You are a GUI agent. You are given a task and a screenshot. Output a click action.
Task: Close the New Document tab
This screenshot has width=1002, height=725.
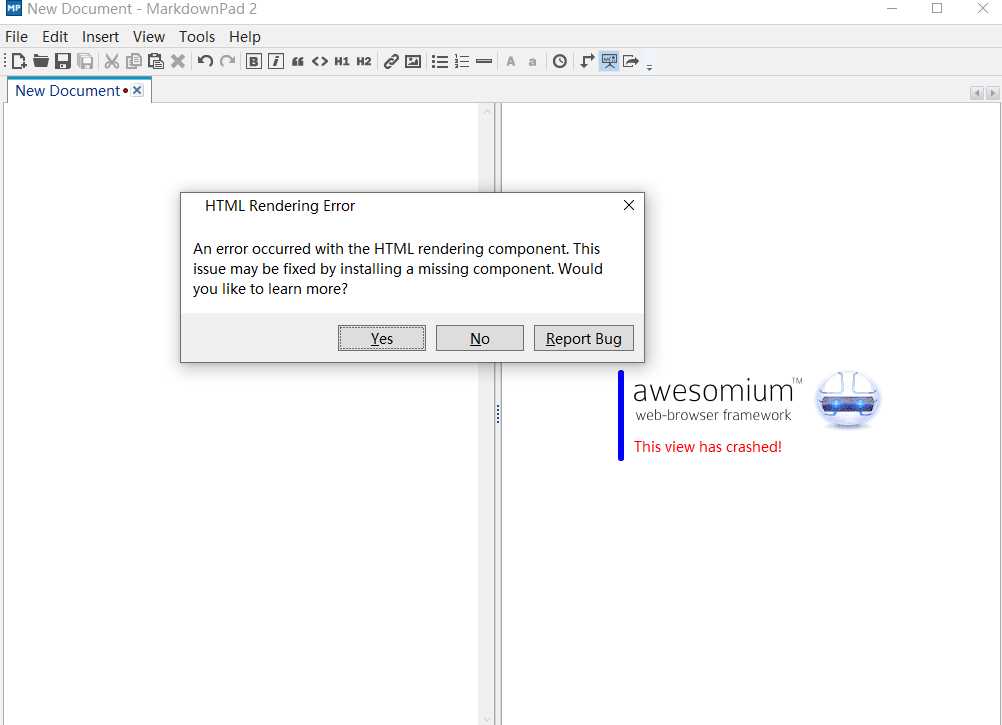coord(137,91)
